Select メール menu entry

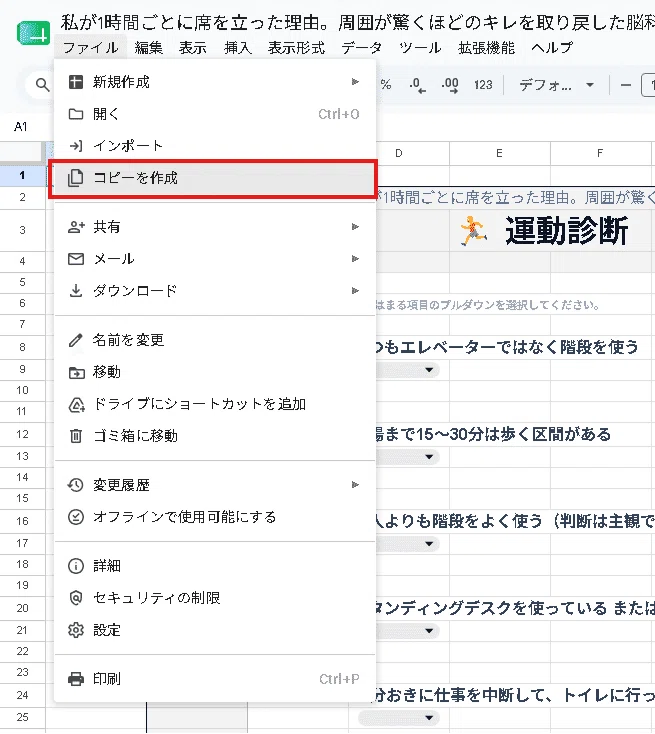(x=215, y=259)
